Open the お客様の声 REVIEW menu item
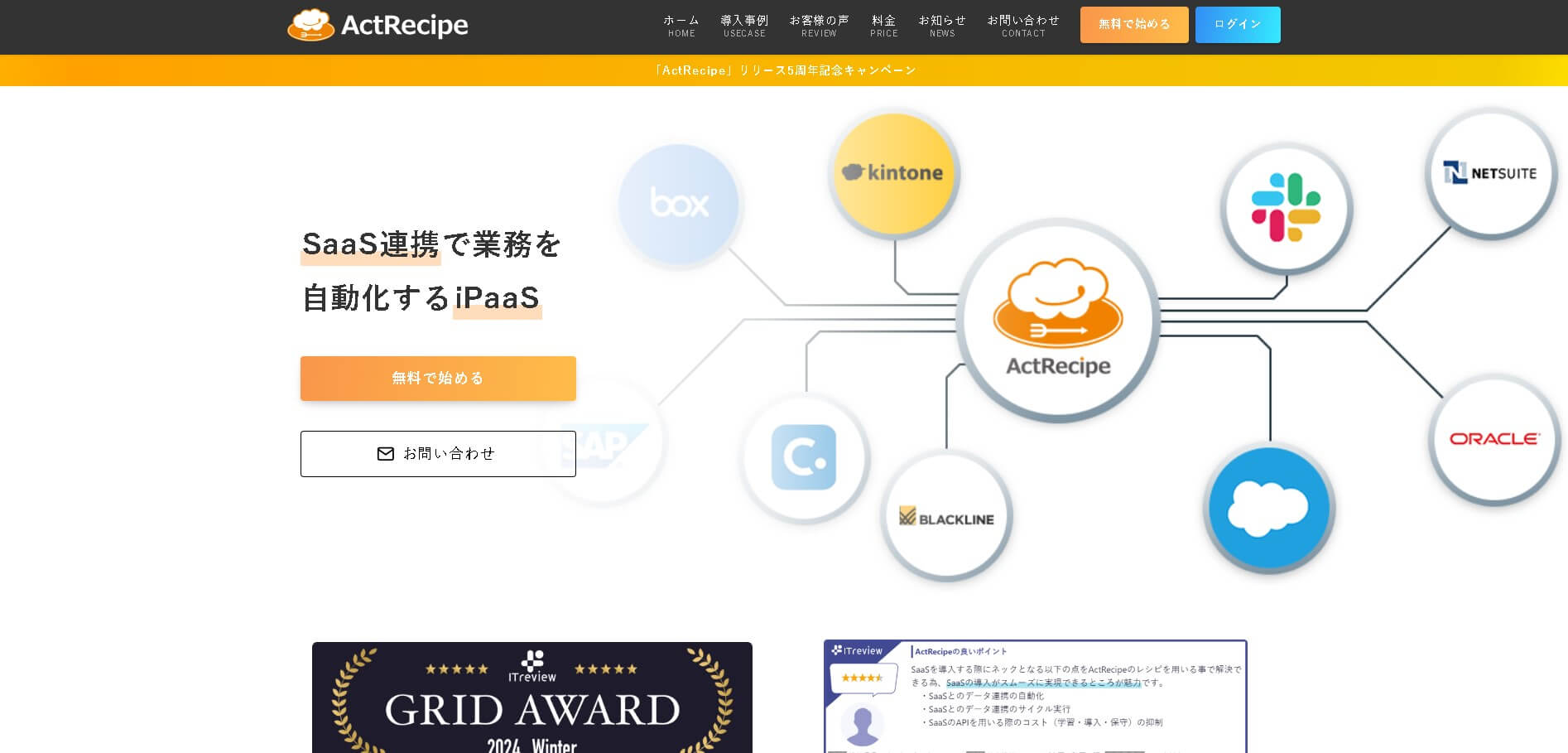The height and width of the screenshot is (753, 1568). click(819, 26)
